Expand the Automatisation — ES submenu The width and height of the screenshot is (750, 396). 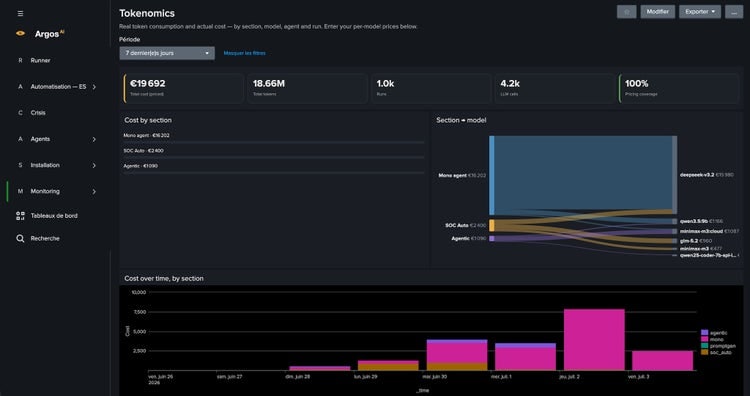coord(94,87)
